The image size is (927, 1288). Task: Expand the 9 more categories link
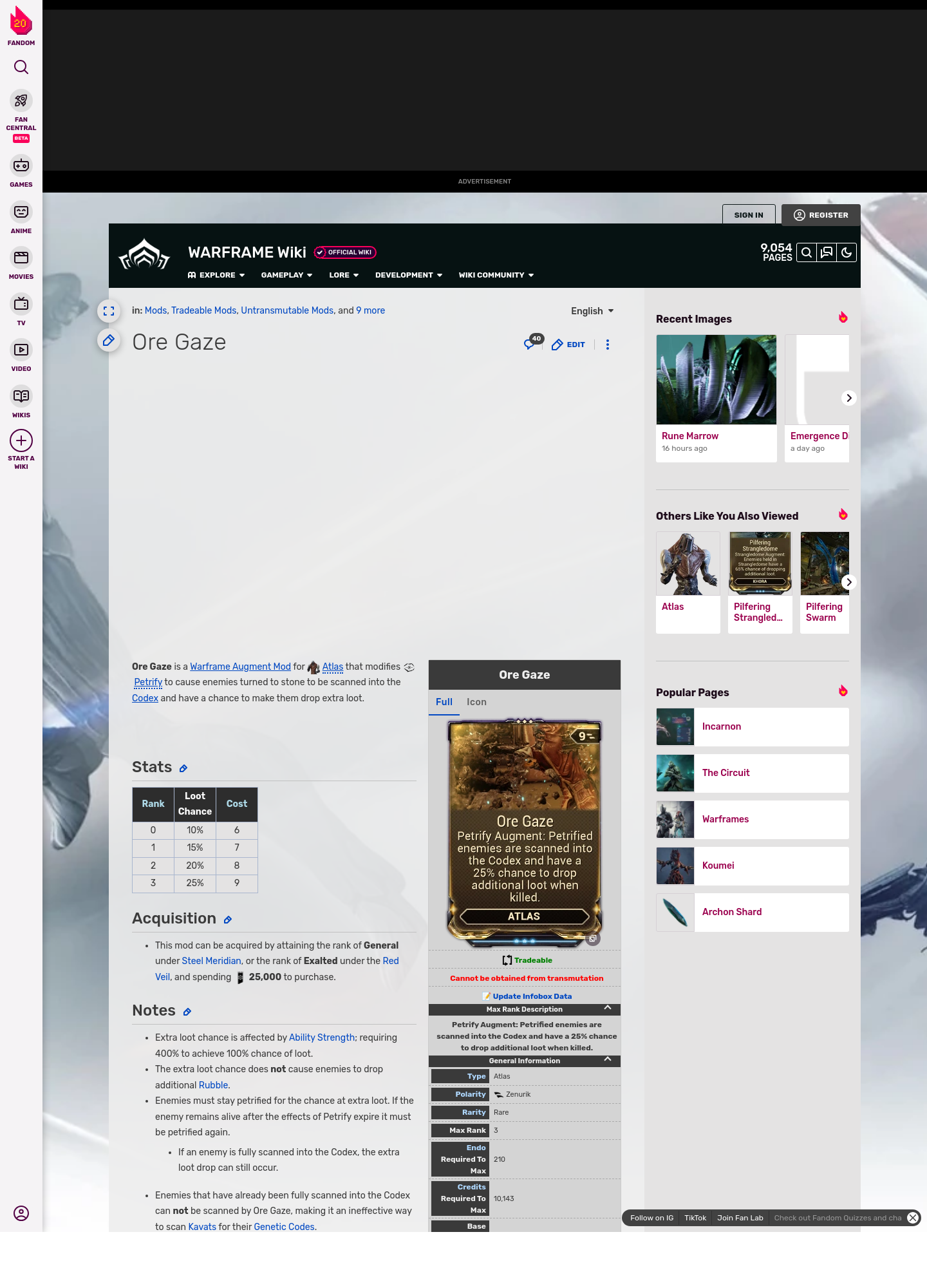(371, 310)
